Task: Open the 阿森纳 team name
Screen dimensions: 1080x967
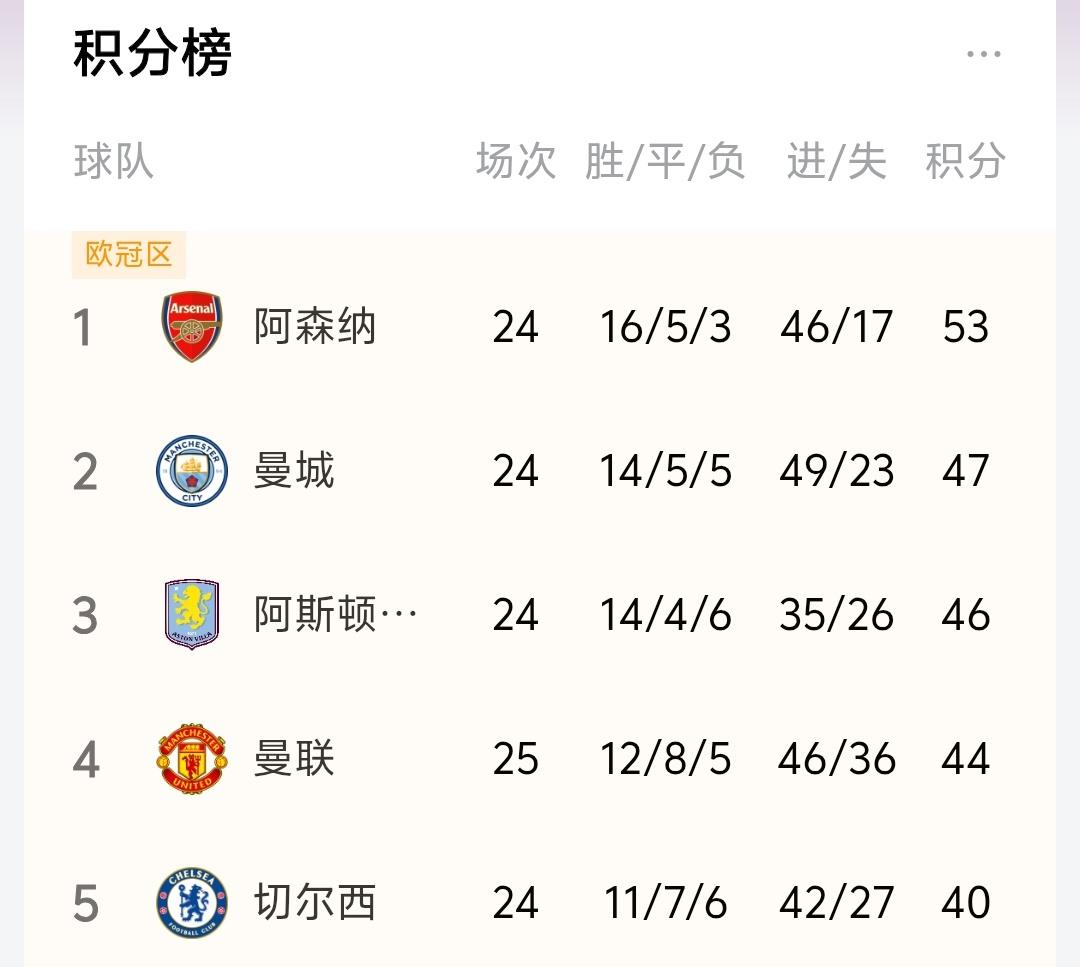Action: 315,326
